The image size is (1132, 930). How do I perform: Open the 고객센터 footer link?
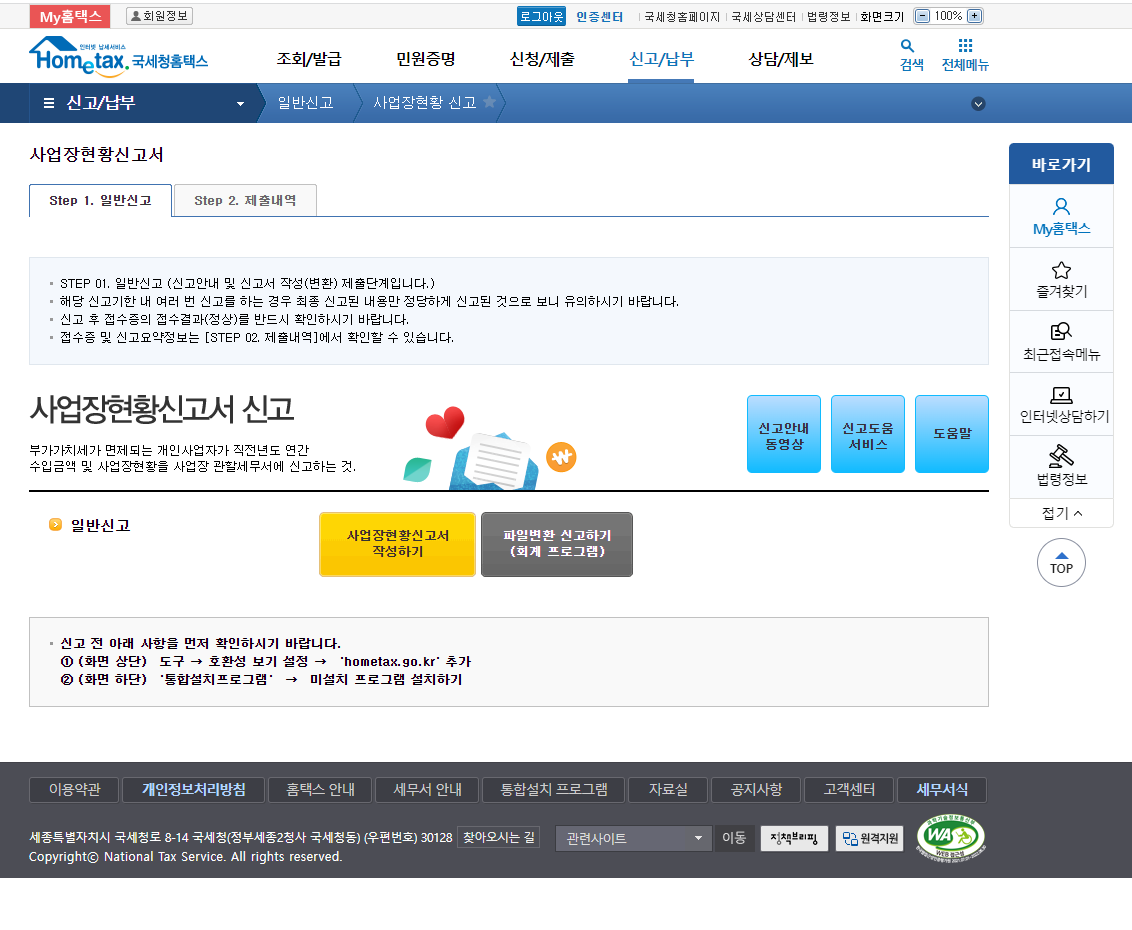coord(849,790)
